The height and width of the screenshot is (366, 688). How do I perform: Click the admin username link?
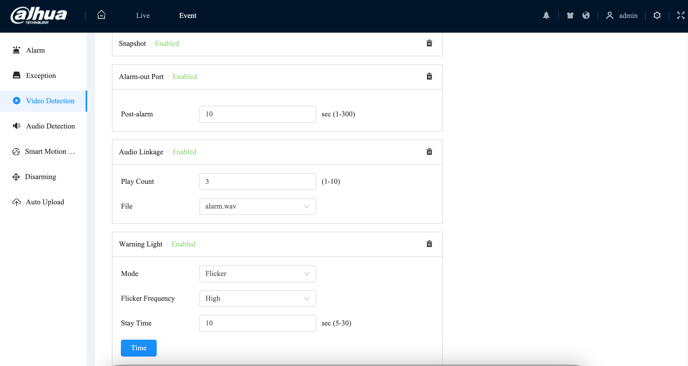[x=628, y=15]
